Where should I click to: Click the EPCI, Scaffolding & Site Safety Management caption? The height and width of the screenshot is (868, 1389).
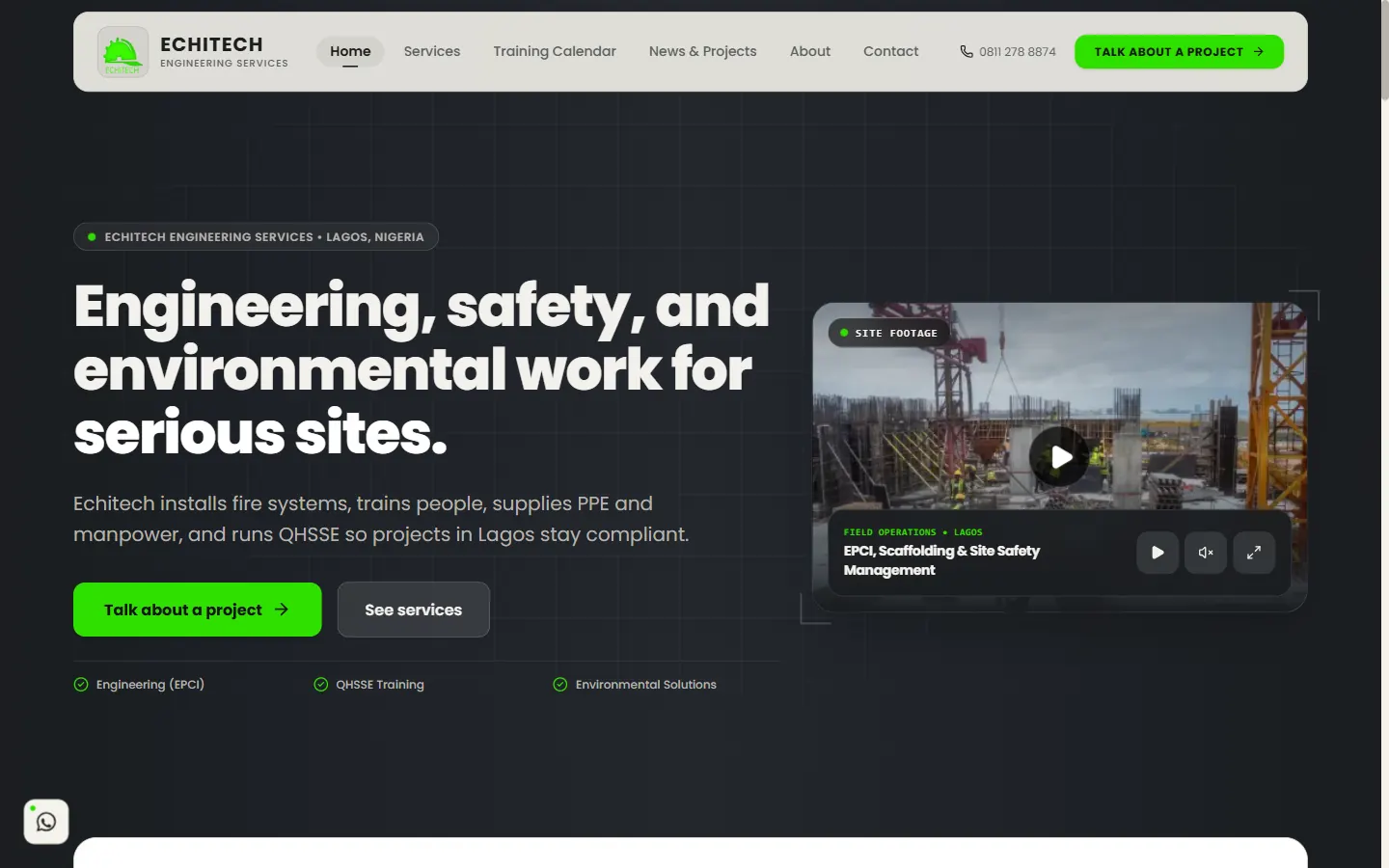[x=941, y=560]
